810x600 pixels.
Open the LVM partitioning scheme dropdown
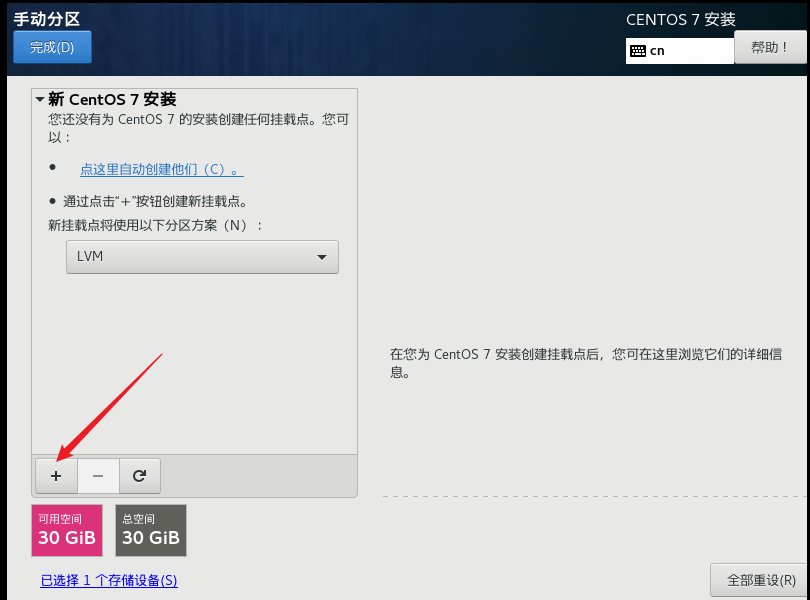202,257
